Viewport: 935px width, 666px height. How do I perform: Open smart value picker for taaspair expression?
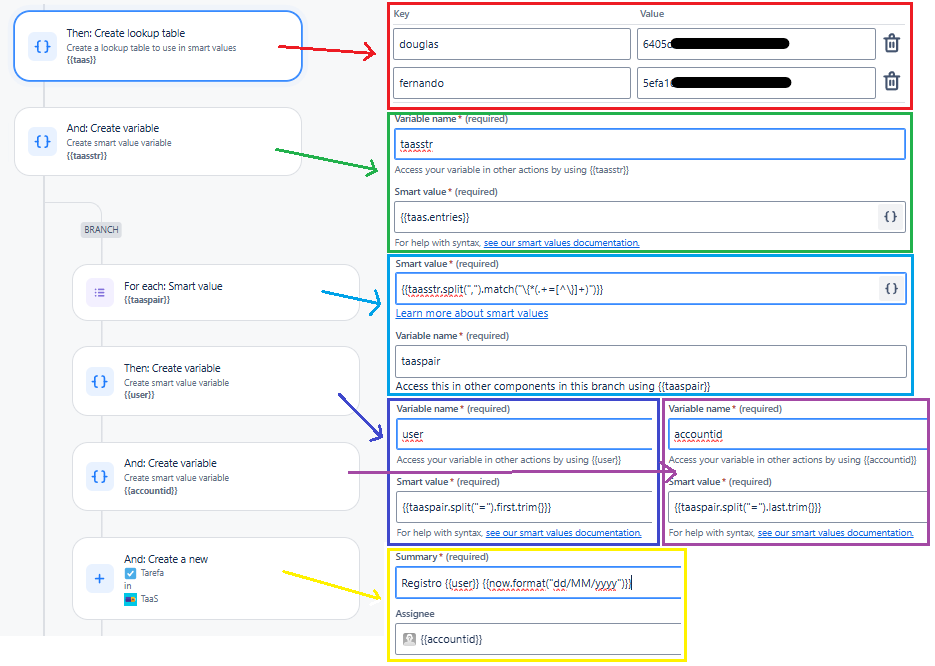pyautogui.click(x=890, y=288)
